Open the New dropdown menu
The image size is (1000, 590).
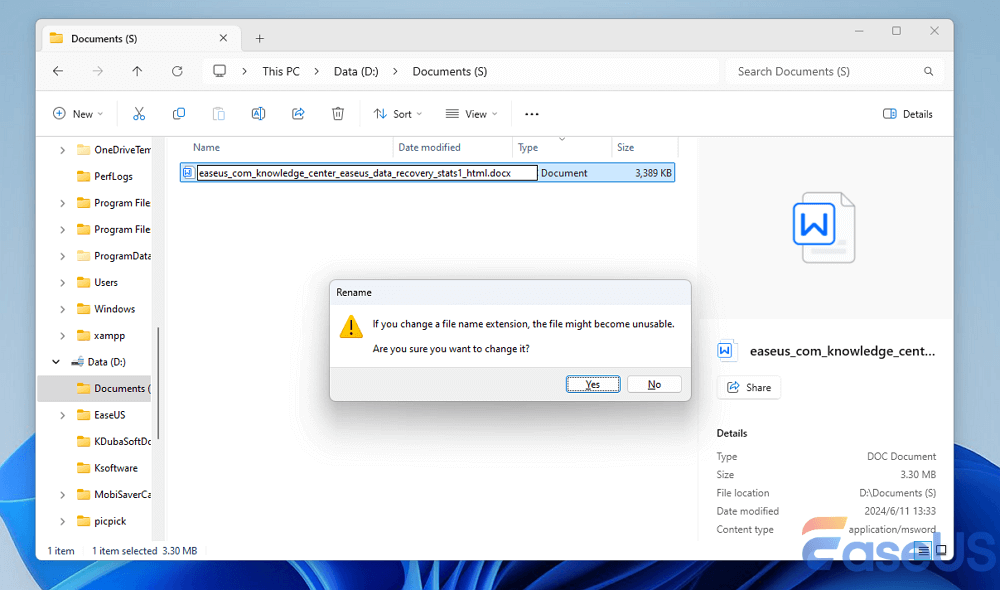pyautogui.click(x=78, y=114)
